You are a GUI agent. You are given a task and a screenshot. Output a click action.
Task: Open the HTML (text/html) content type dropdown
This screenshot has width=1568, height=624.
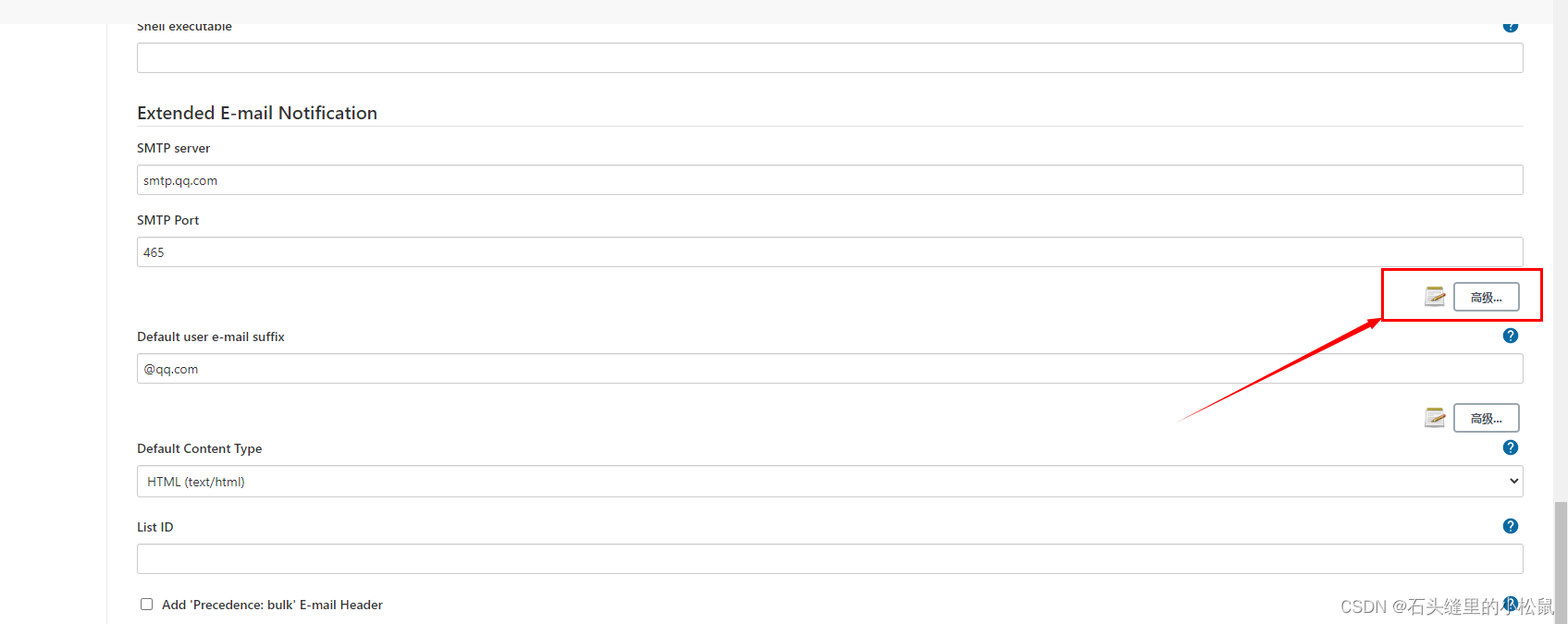pyautogui.click(x=830, y=481)
